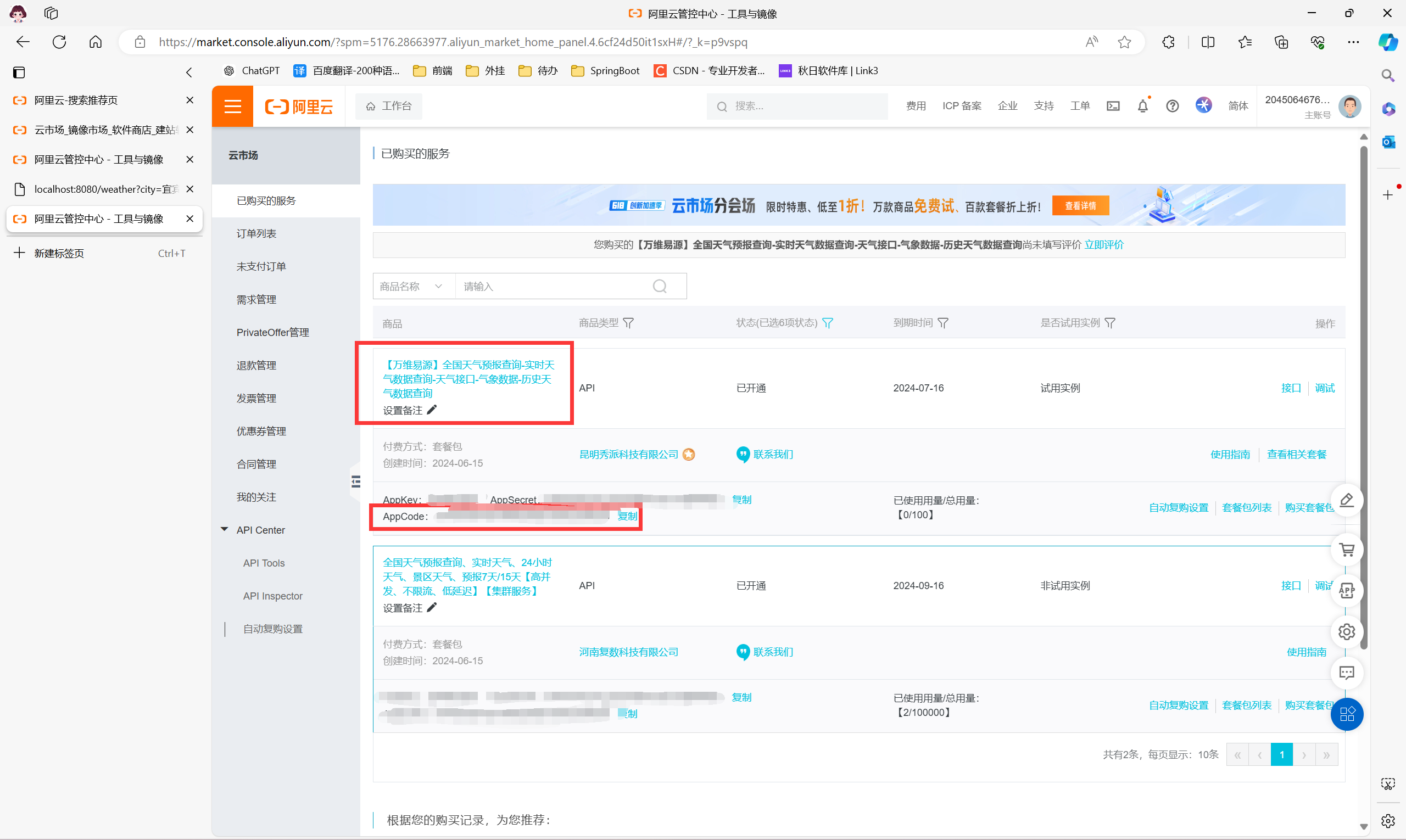Open the expiry time filter funnel
Viewport: 1406px width, 840px height.
(943, 323)
